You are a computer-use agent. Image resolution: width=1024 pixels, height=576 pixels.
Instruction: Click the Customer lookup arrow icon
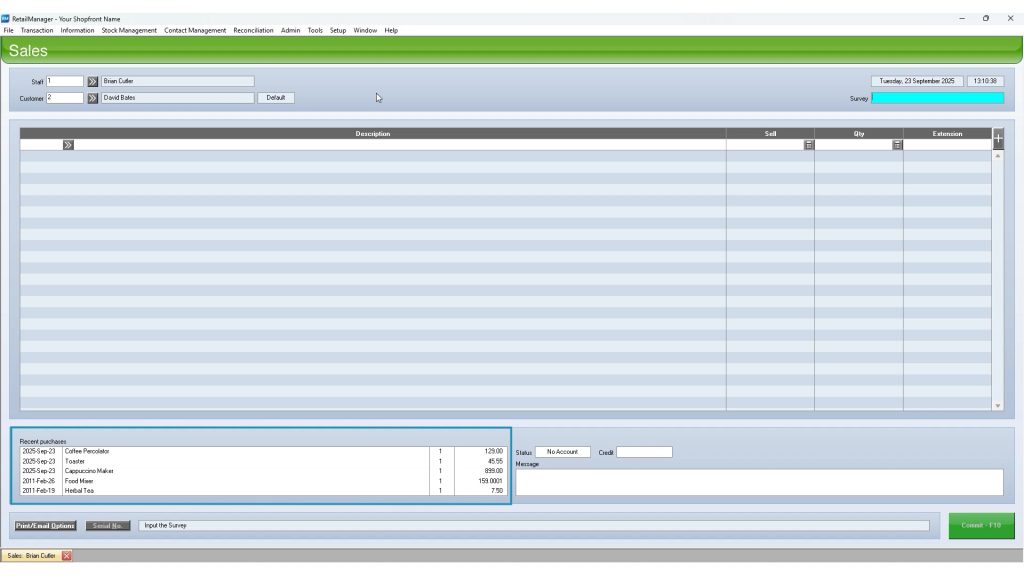93,98
